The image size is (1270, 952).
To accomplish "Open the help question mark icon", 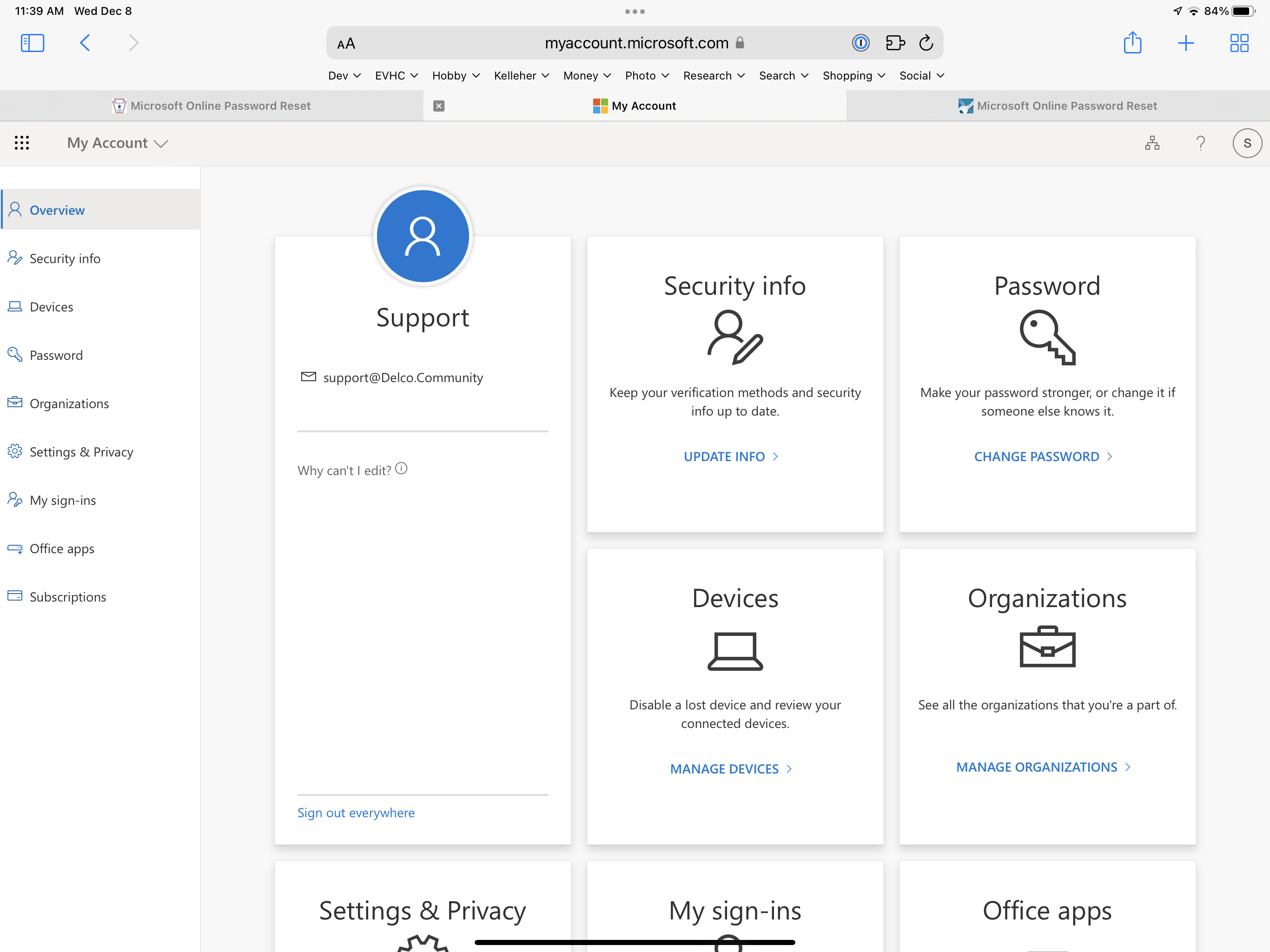I will [x=1200, y=143].
